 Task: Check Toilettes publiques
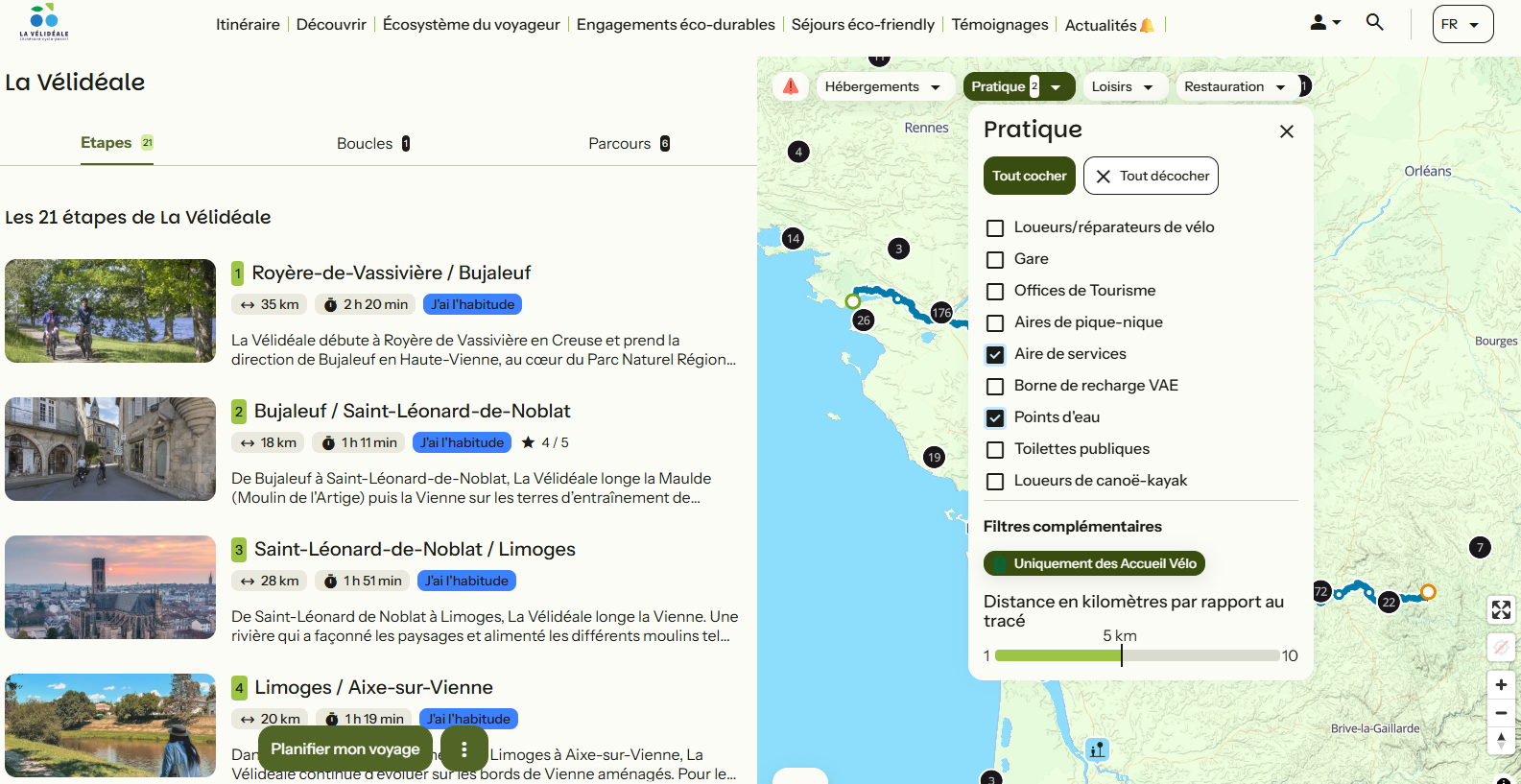995,450
